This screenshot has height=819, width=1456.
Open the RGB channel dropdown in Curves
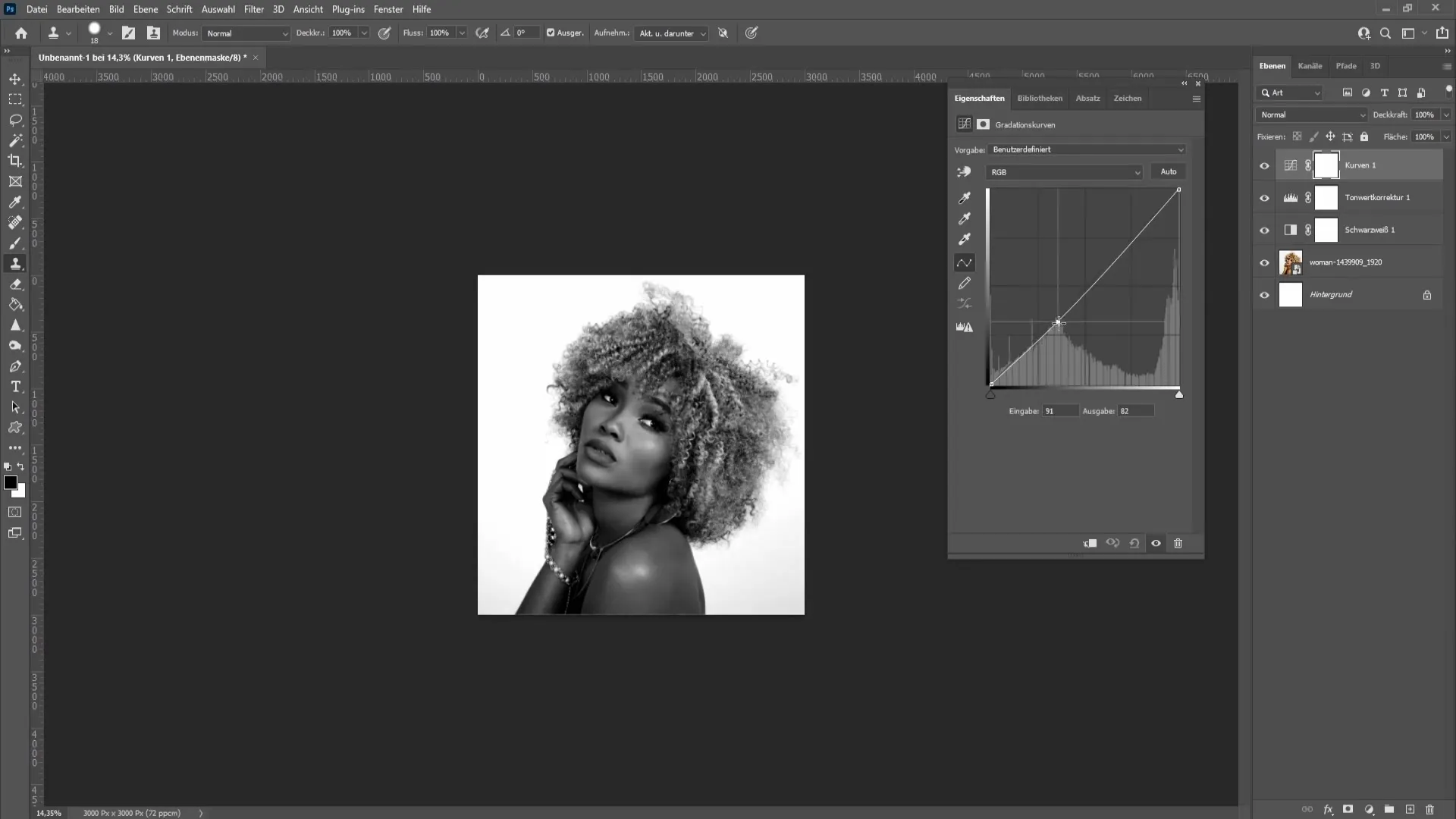tap(1064, 172)
